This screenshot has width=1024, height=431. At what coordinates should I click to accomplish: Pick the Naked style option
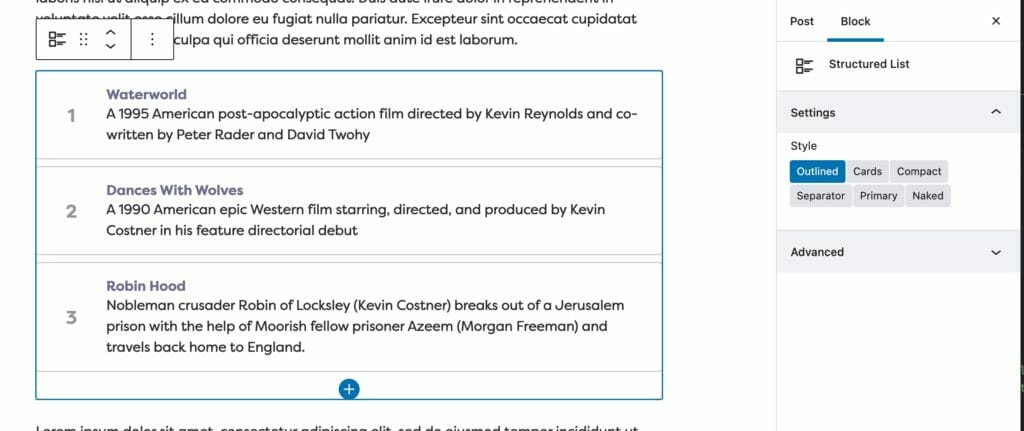(927, 196)
